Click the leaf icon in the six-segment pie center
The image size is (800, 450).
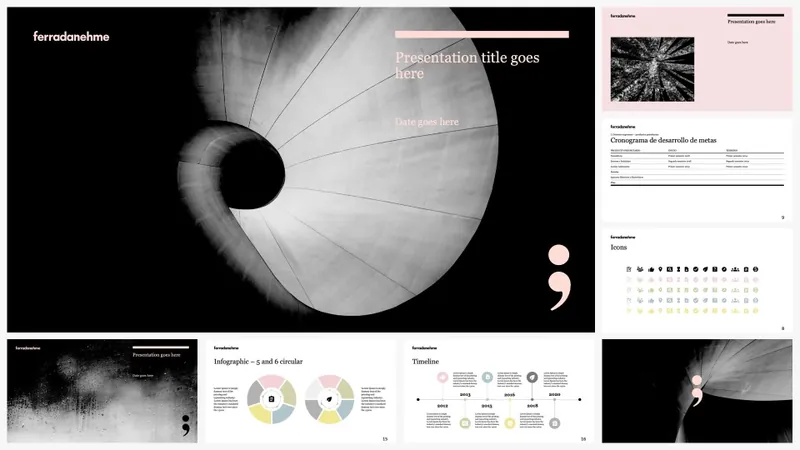point(329,399)
